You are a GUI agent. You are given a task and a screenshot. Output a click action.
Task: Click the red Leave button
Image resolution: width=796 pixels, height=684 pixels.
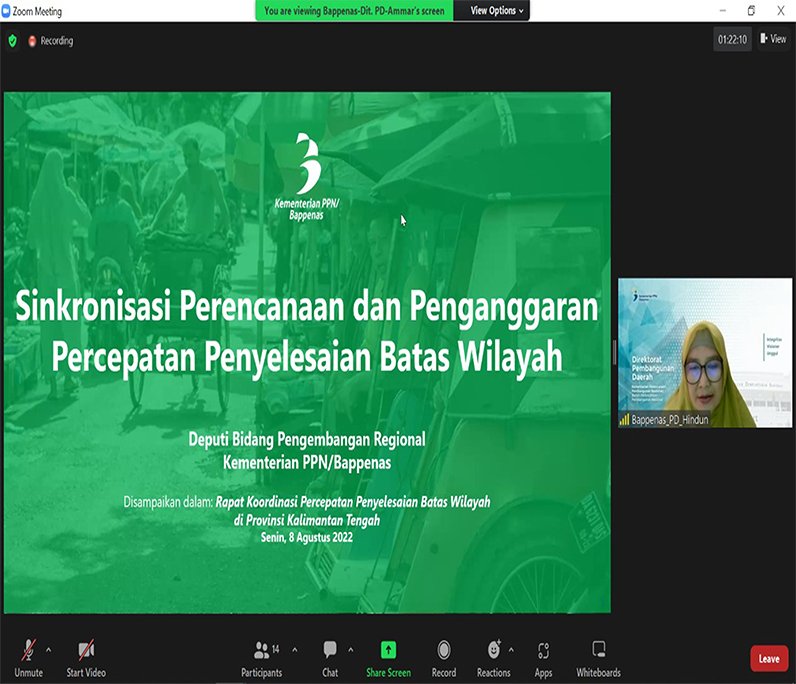(769, 659)
